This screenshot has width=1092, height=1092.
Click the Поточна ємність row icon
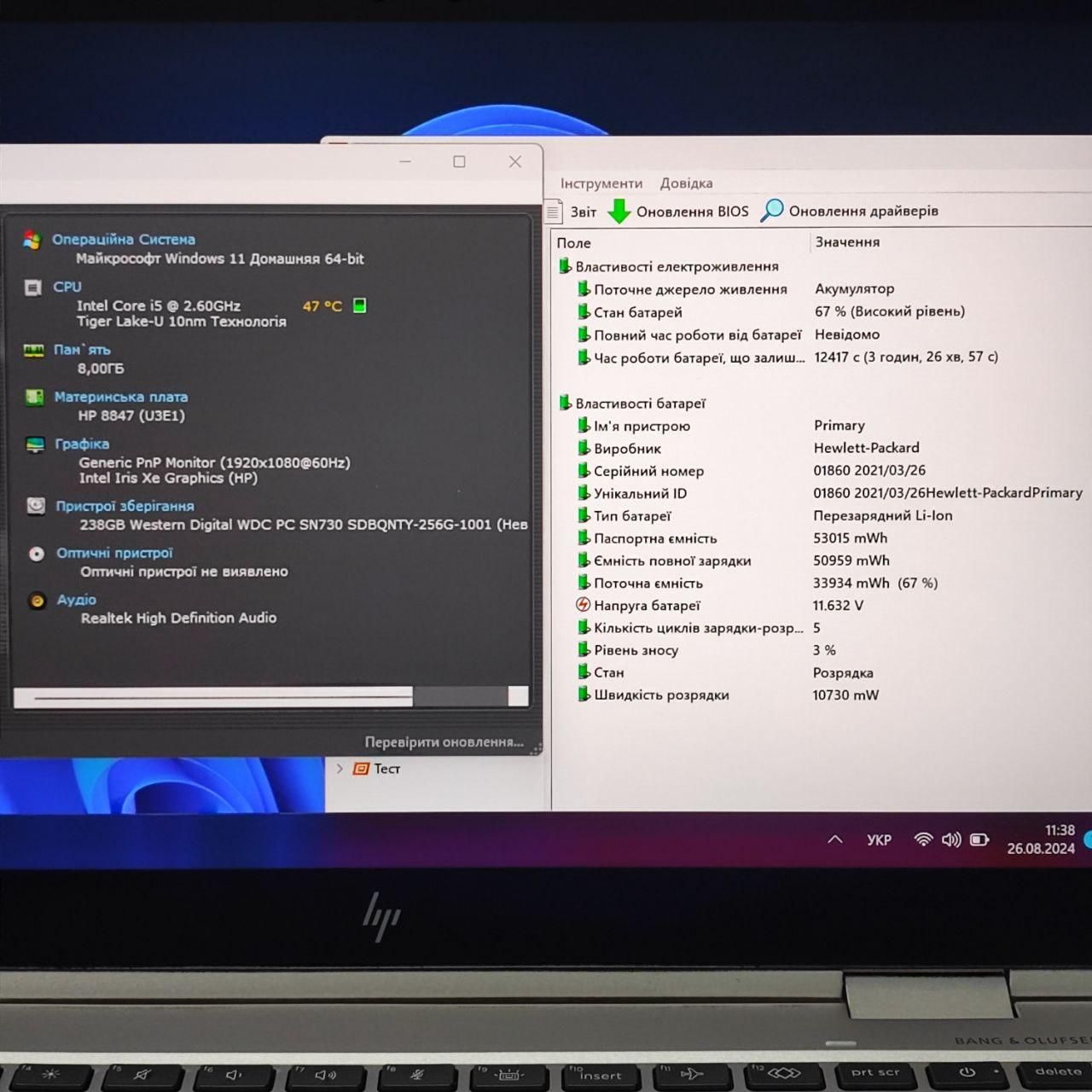point(584,583)
